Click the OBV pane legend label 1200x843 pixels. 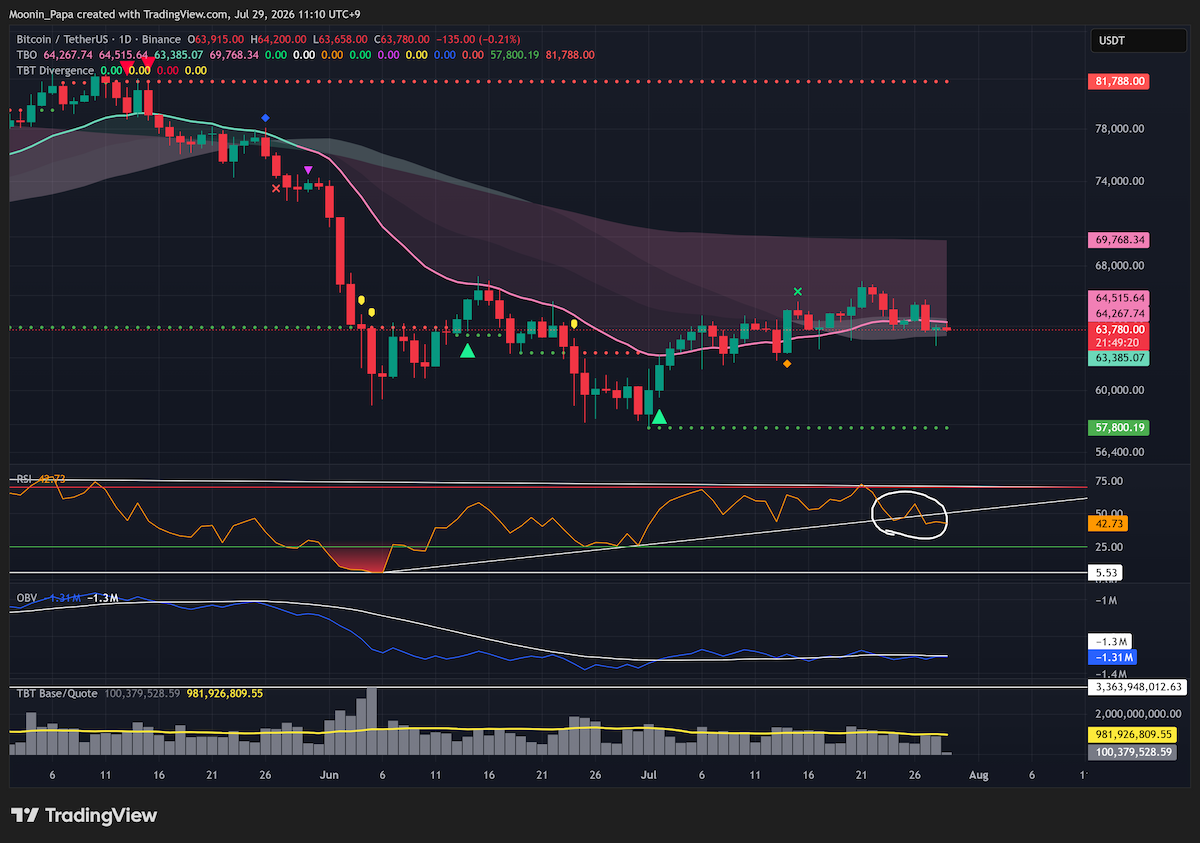(x=26, y=597)
